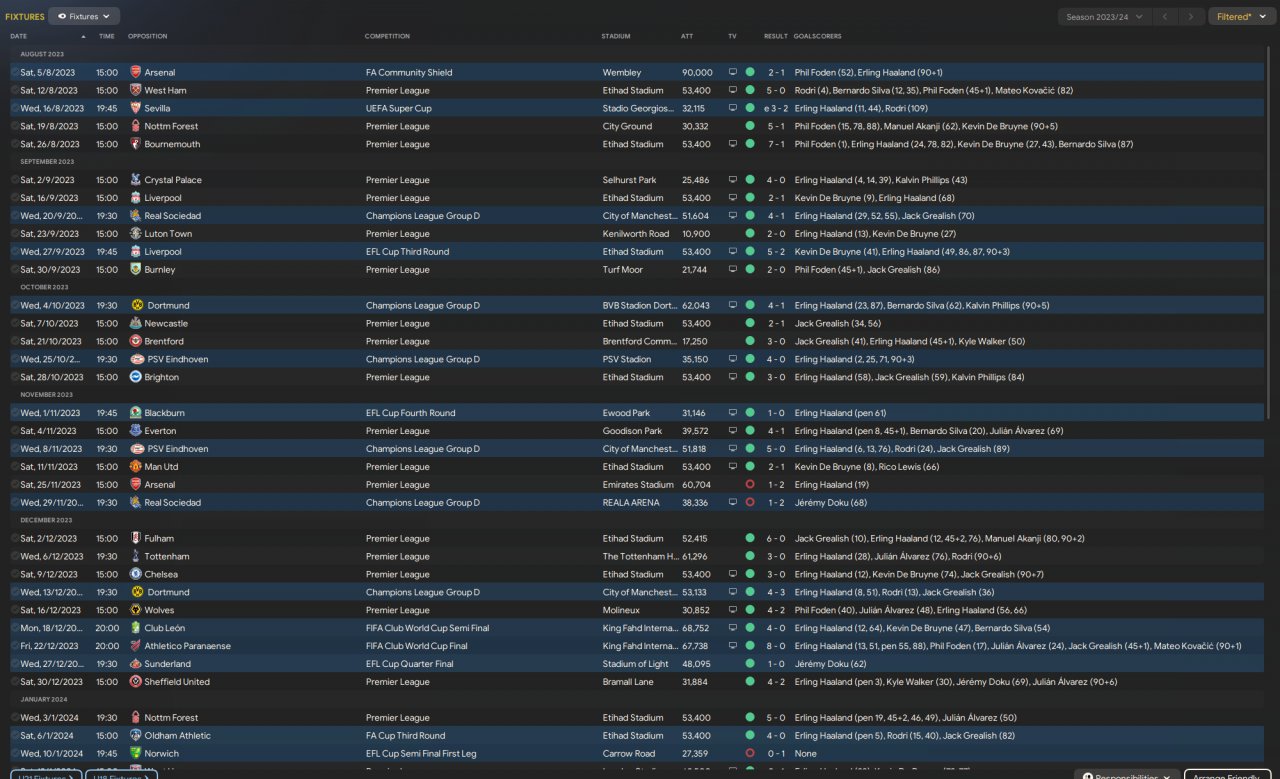Click the Man Utd club badge
This screenshot has width=1280, height=779.
click(136, 467)
